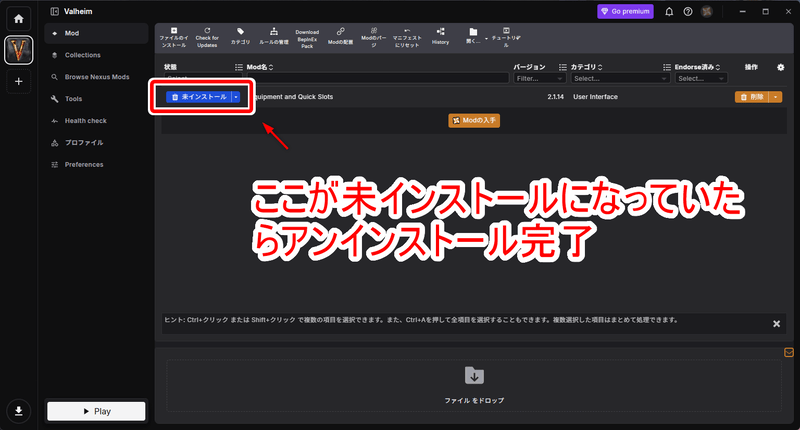The width and height of the screenshot is (800, 430).
Task: Click the Go premium button
Action: pyautogui.click(x=625, y=11)
